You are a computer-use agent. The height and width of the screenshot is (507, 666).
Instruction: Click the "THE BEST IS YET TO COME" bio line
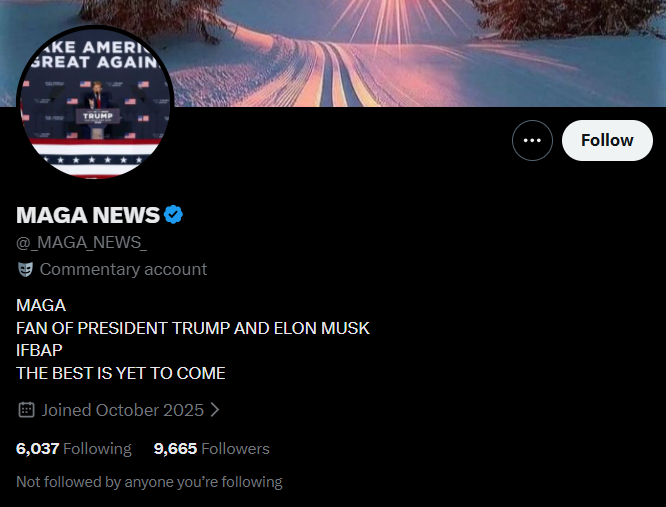121,373
